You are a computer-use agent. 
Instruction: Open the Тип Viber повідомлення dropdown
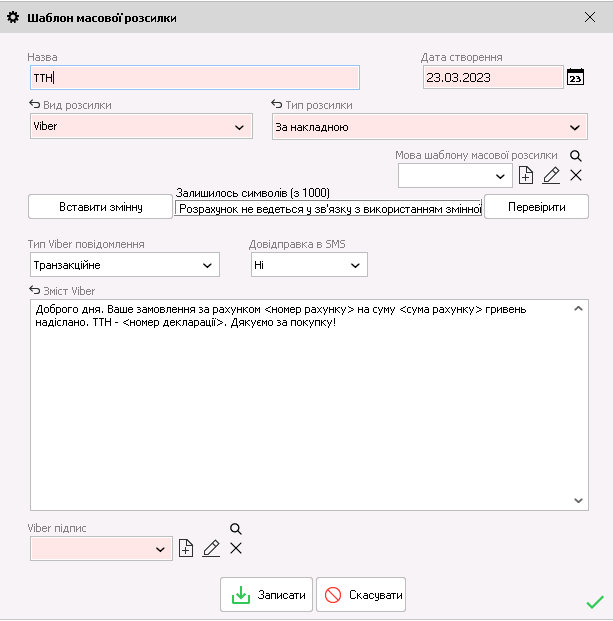[125, 265]
